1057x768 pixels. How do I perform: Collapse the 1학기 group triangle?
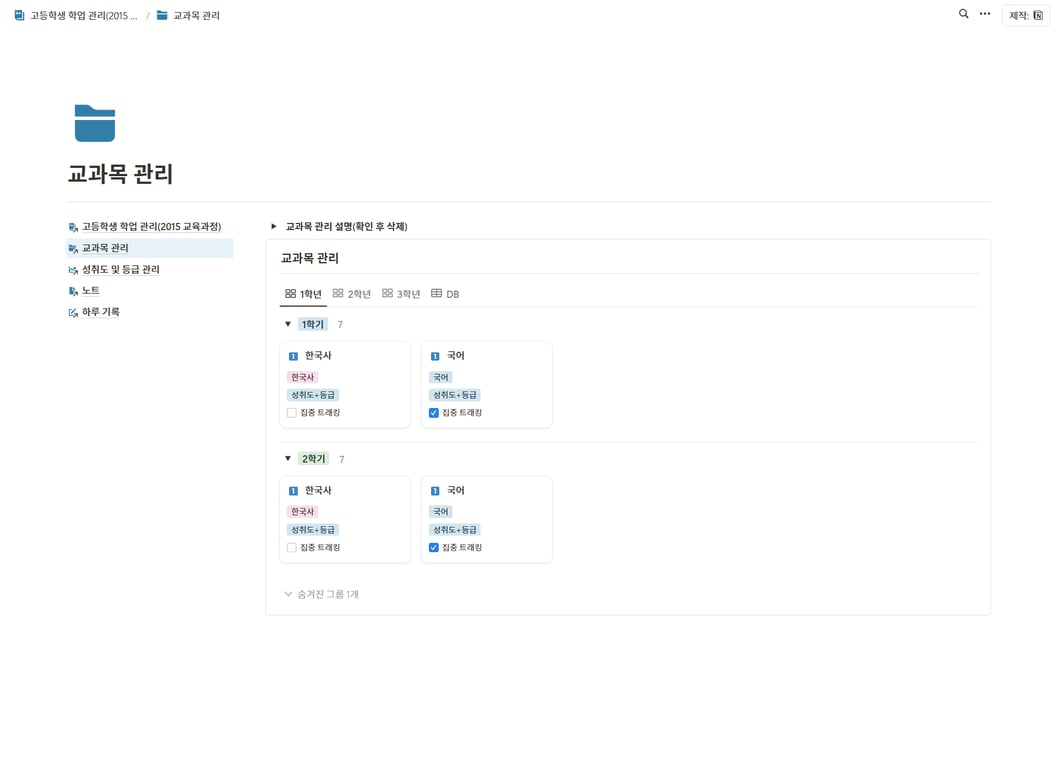click(288, 324)
